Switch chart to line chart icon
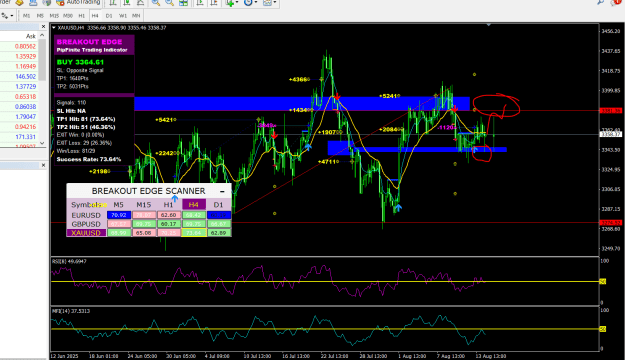The image size is (625, 360). click(140, 3)
